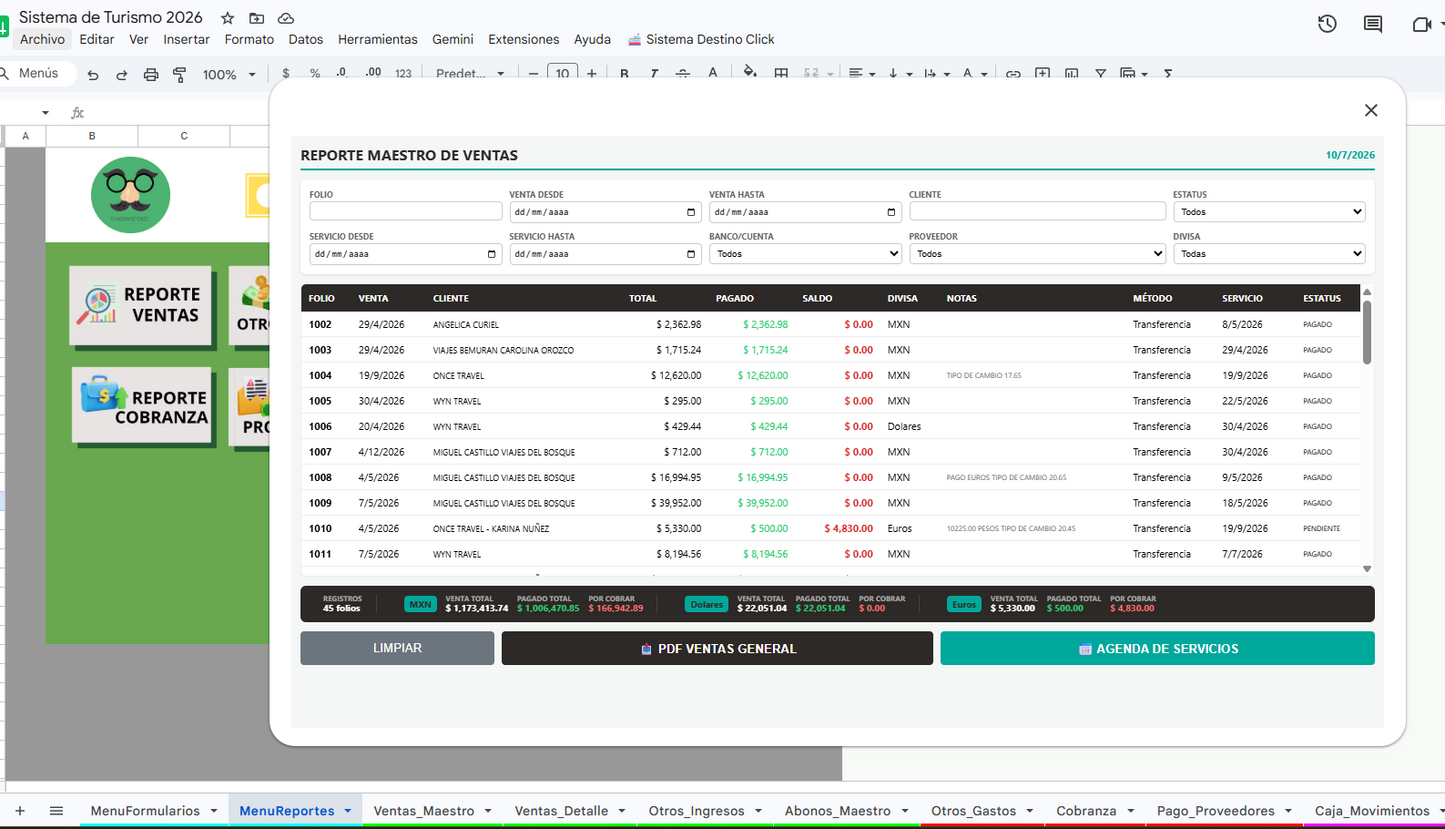Open the Venta Desde calendar picker icon

click(x=691, y=212)
